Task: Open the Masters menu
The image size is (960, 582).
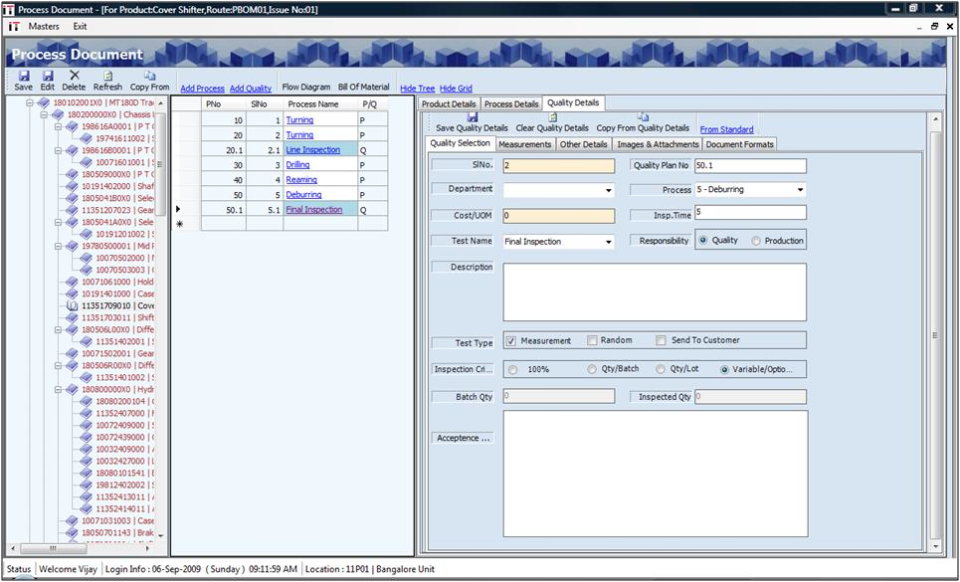Action: click(44, 26)
